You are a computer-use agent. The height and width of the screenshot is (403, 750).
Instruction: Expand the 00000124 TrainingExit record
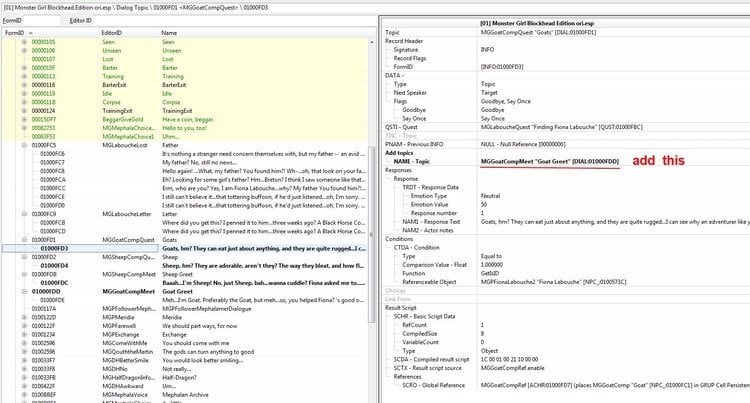click(x=24, y=111)
